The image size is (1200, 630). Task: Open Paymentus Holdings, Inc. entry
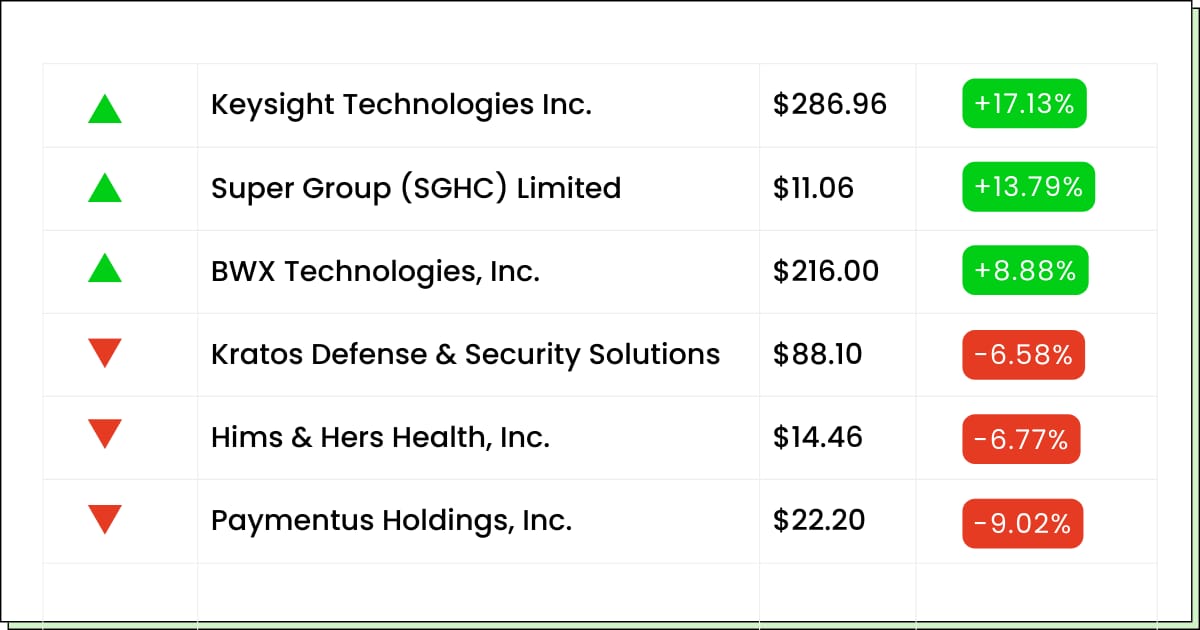[x=391, y=521]
